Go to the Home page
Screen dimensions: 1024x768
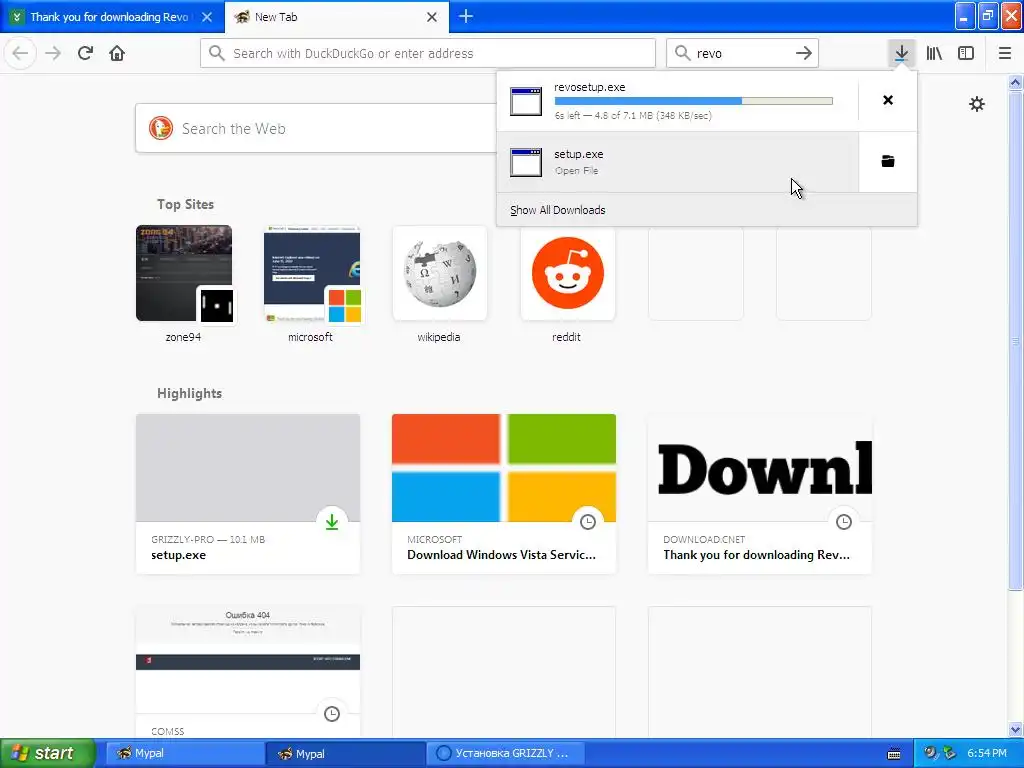(117, 53)
